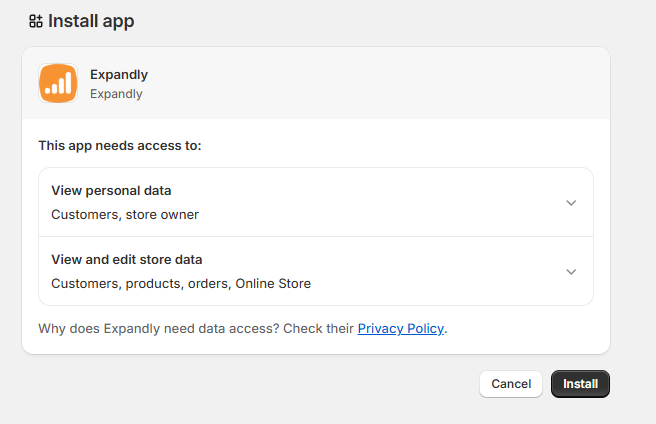Click the View and edit store data heading
The width and height of the screenshot is (656, 424).
(126, 259)
